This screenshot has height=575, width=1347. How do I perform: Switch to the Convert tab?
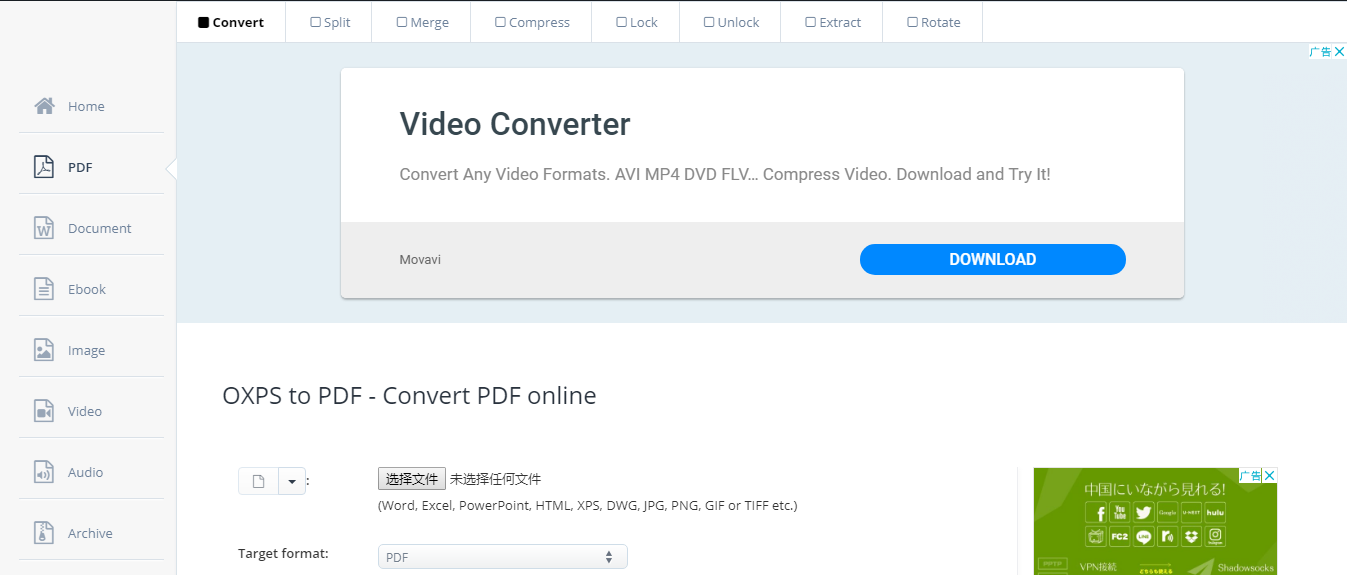[x=231, y=22]
